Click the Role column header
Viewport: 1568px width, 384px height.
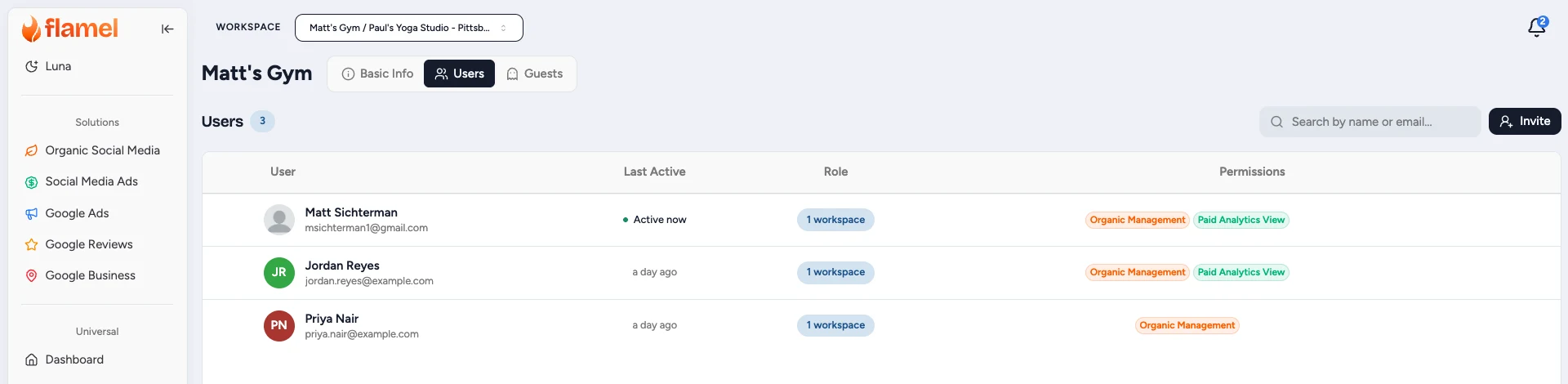(835, 172)
